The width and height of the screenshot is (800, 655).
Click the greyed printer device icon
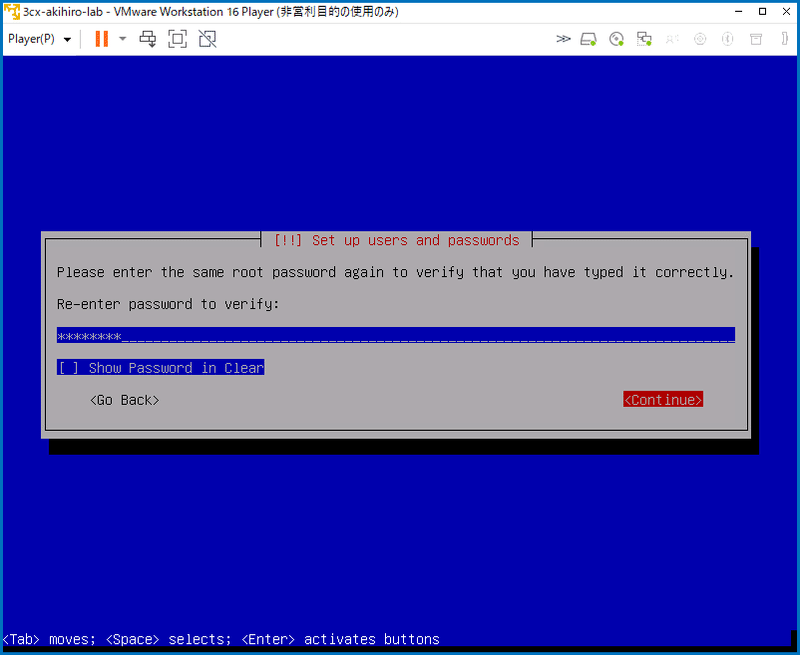click(756, 39)
